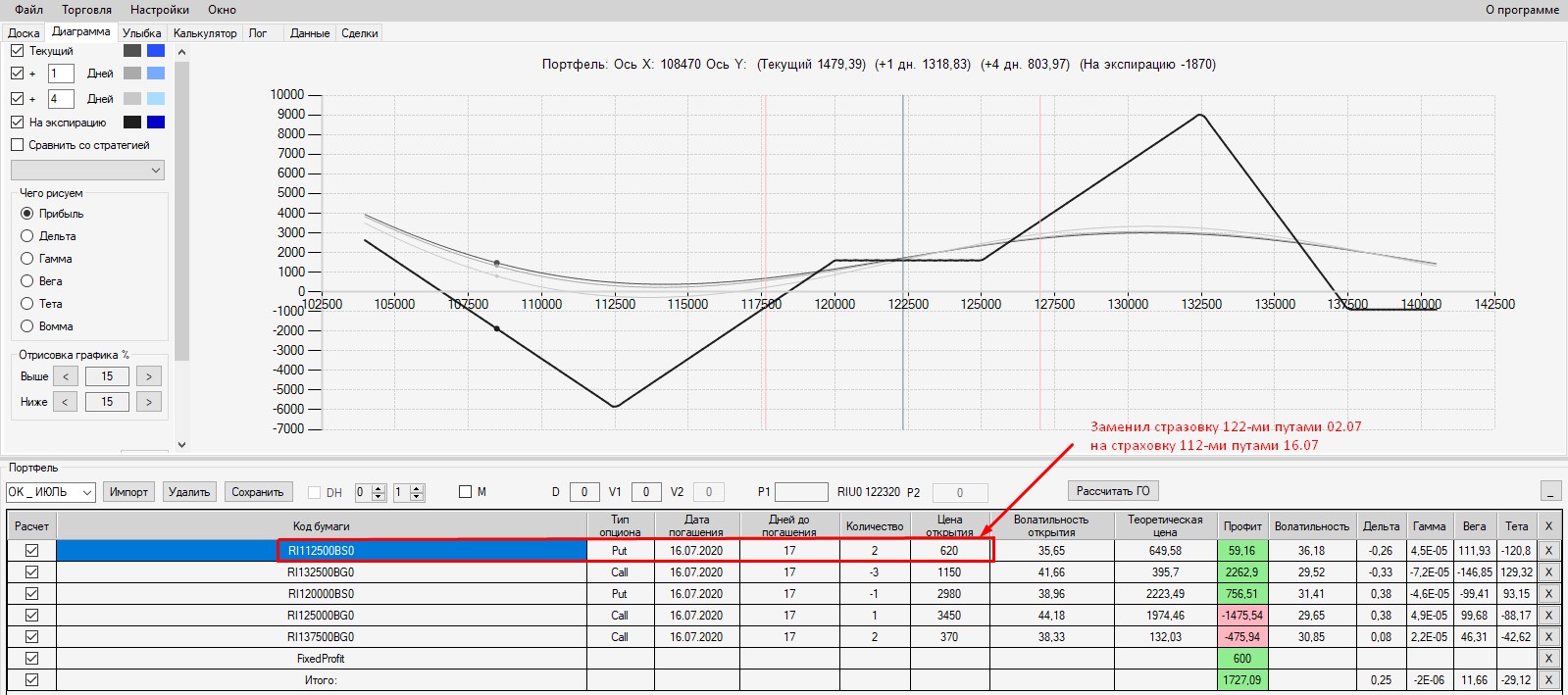Click down arrow of left panel scrollbar
Screen dimensions: 1568x695
point(181,444)
